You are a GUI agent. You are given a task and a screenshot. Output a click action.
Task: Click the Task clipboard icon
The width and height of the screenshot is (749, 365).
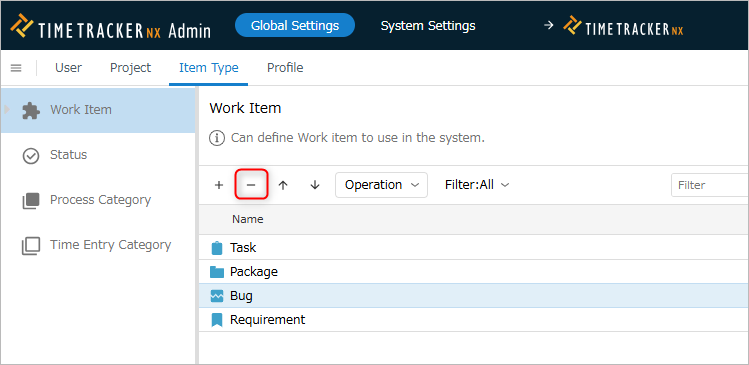tap(217, 248)
